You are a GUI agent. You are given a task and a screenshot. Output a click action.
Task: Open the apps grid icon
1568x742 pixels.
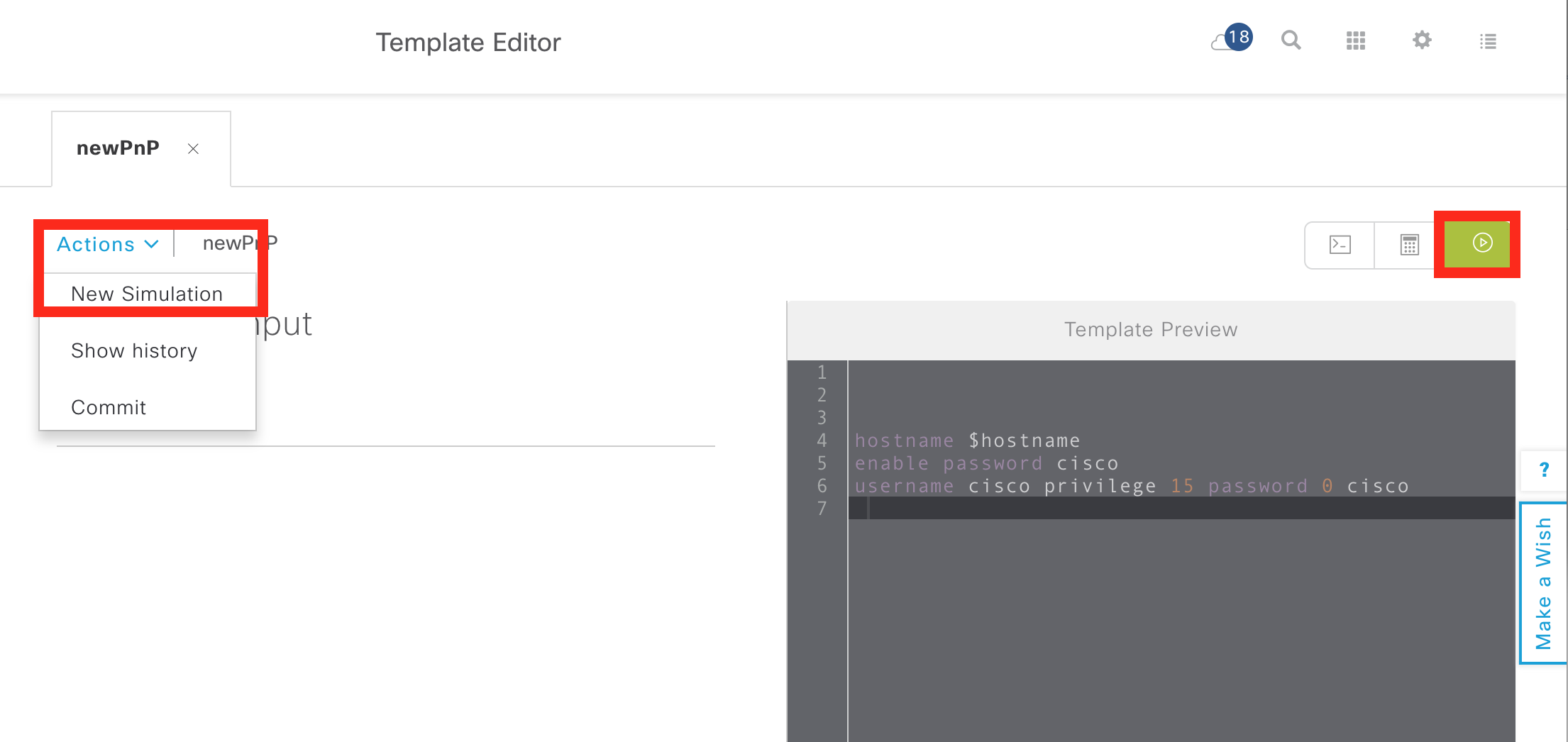click(x=1356, y=41)
